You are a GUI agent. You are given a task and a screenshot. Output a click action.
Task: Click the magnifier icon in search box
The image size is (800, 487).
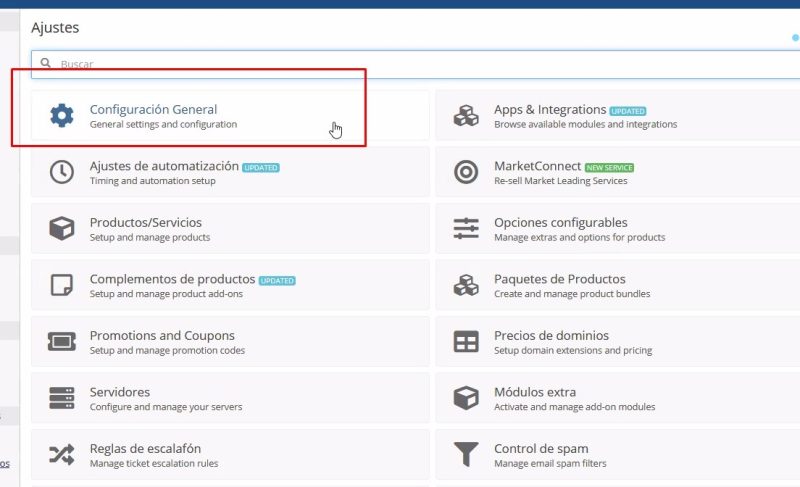[46, 64]
